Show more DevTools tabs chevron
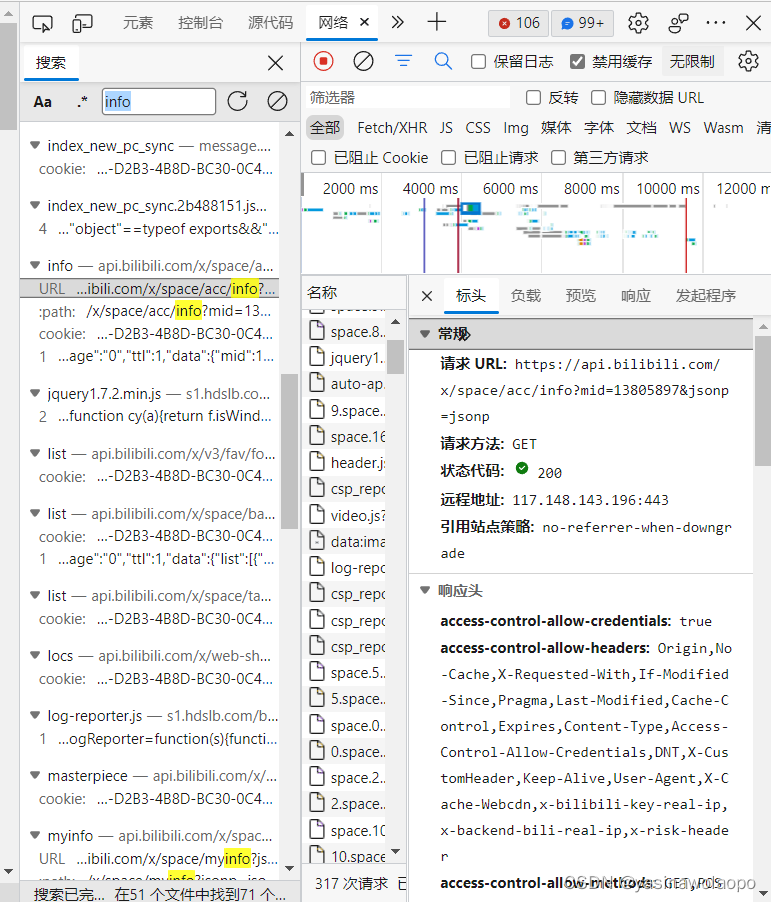Viewport: 771px width, 902px height. pos(397,22)
